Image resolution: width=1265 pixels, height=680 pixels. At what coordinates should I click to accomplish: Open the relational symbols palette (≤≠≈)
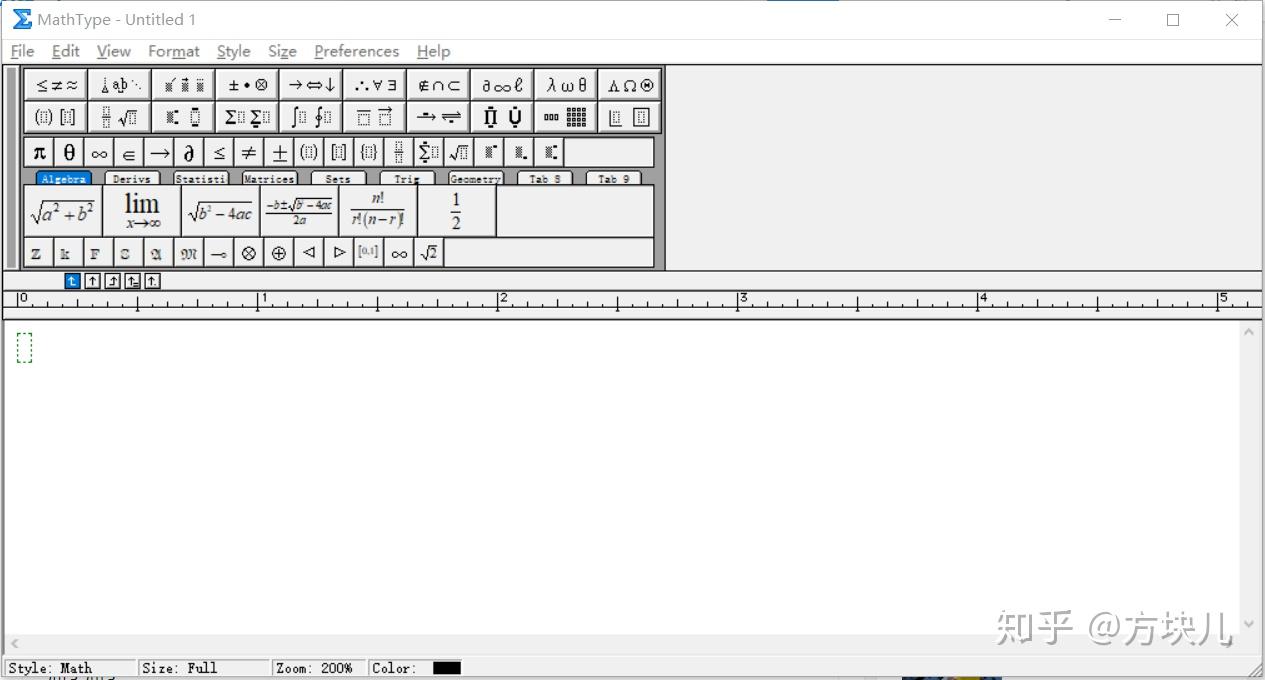point(56,85)
